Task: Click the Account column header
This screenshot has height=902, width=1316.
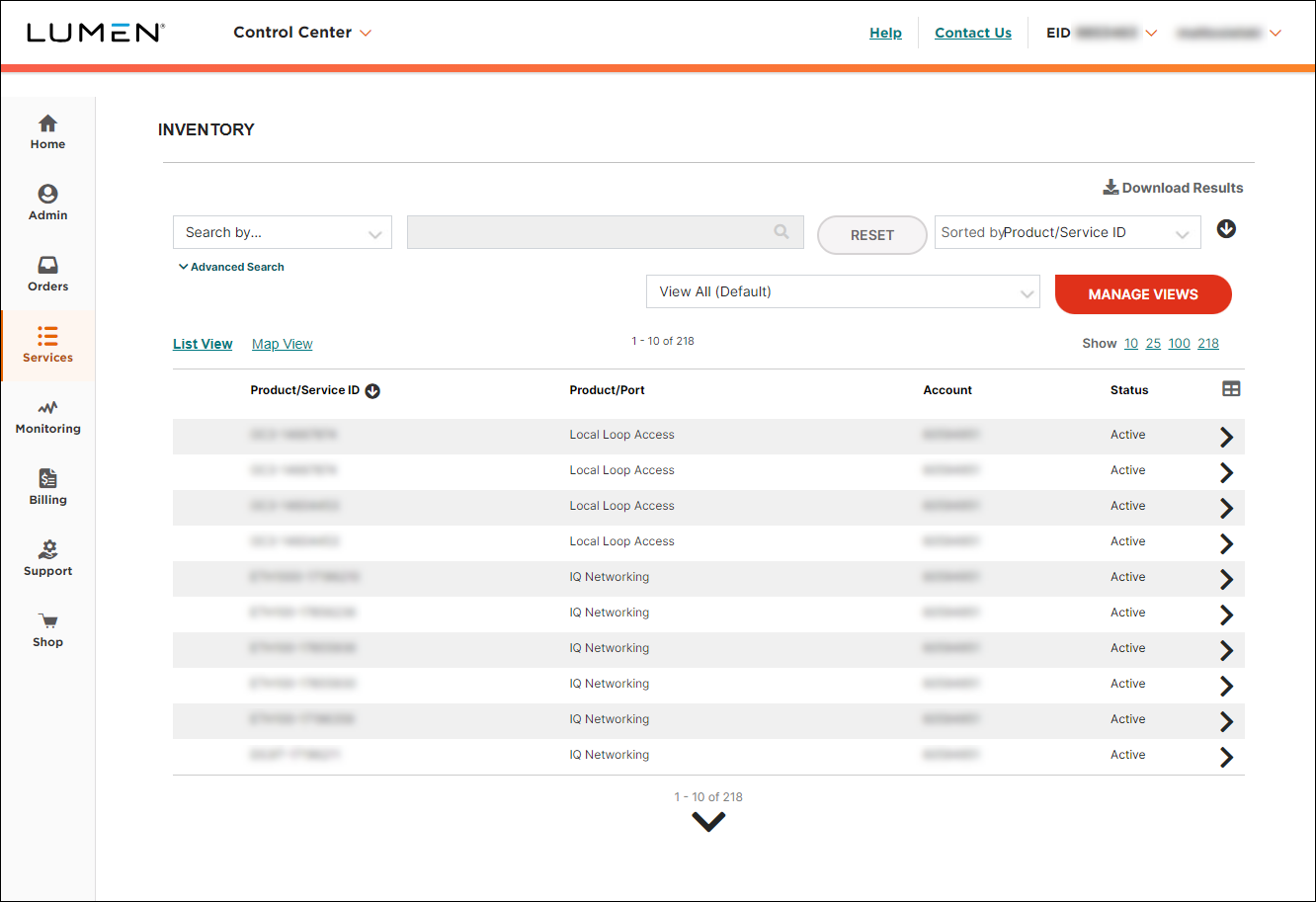Action: (x=947, y=390)
